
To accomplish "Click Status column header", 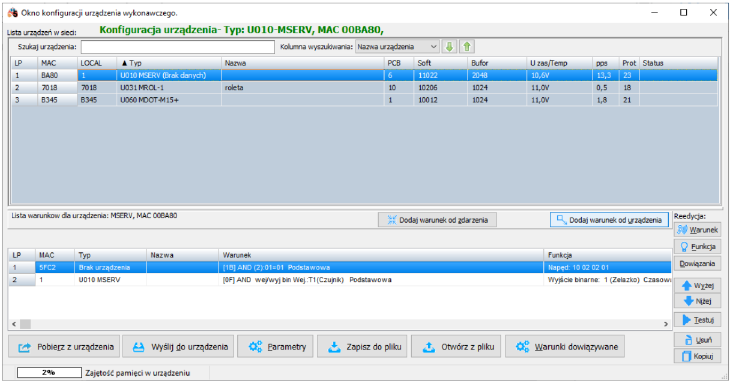I will (x=679, y=63).
